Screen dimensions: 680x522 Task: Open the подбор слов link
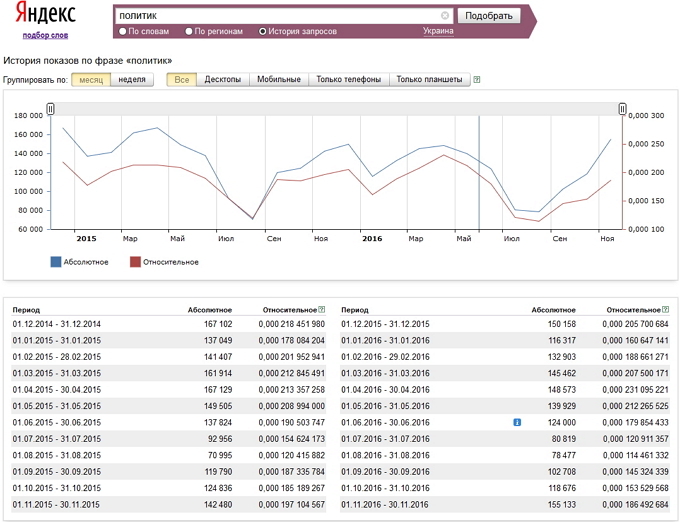46,36
